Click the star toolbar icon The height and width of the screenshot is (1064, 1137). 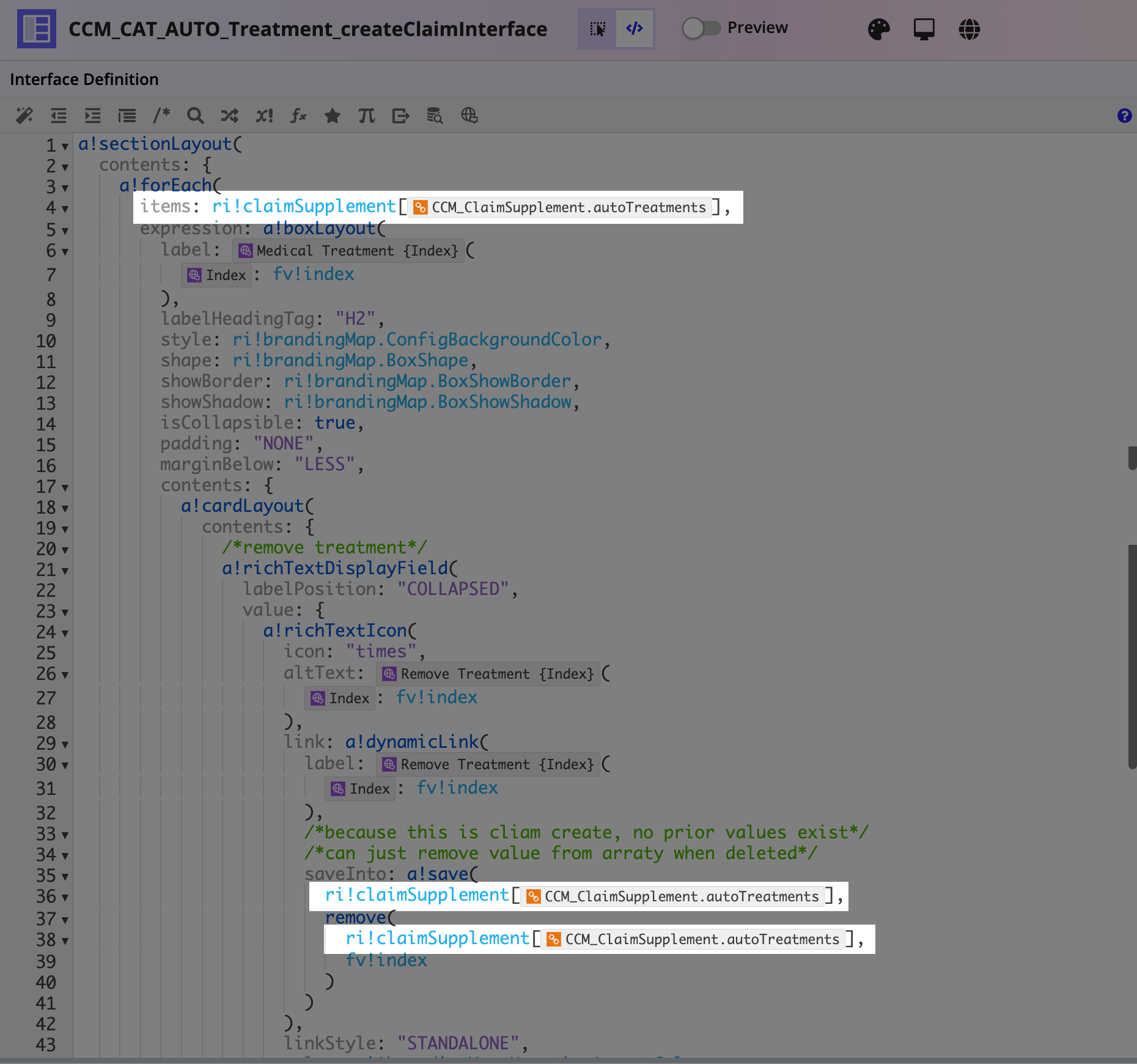coord(333,116)
